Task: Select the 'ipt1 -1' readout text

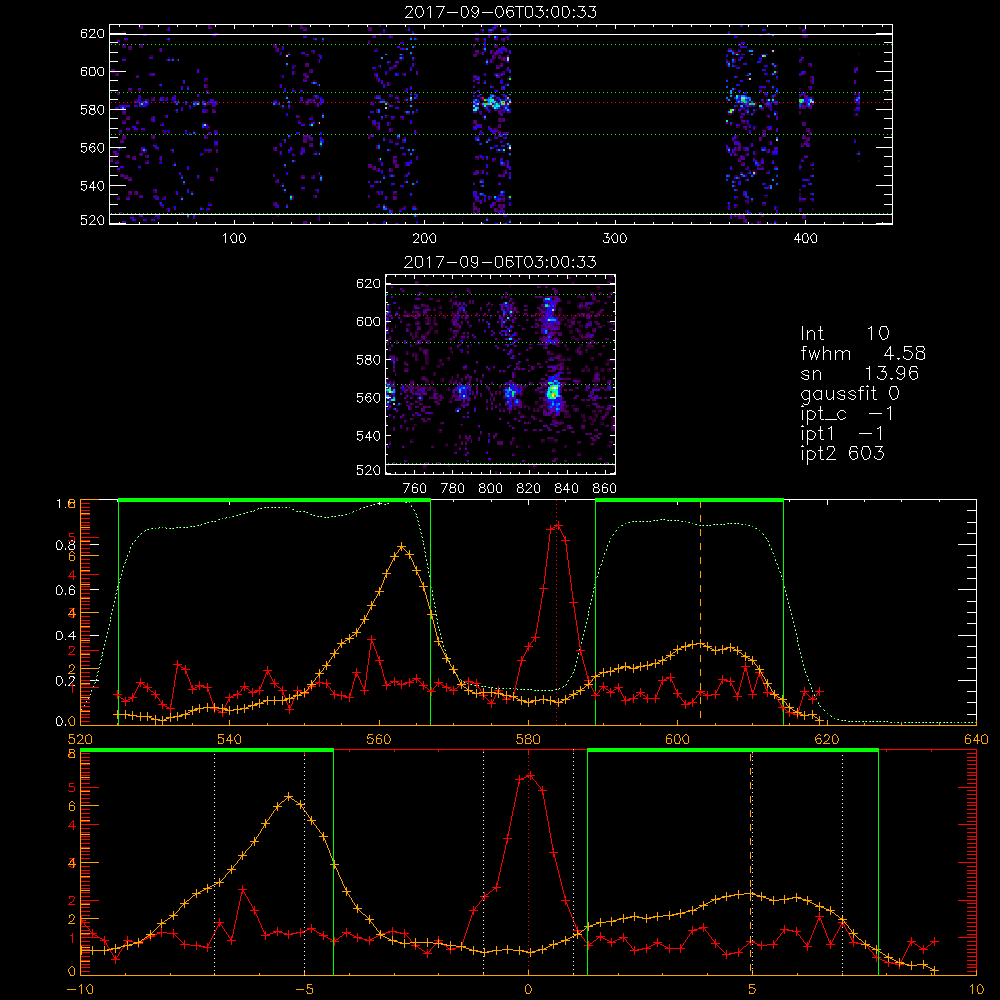Action: coord(842,434)
